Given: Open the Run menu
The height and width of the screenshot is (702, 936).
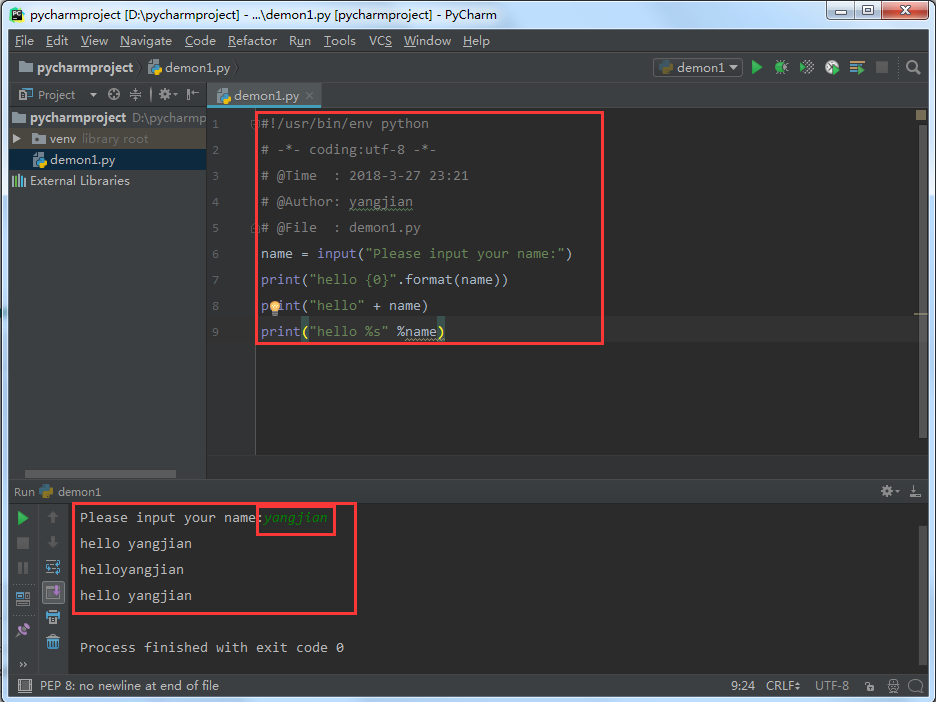Looking at the screenshot, I should point(300,41).
